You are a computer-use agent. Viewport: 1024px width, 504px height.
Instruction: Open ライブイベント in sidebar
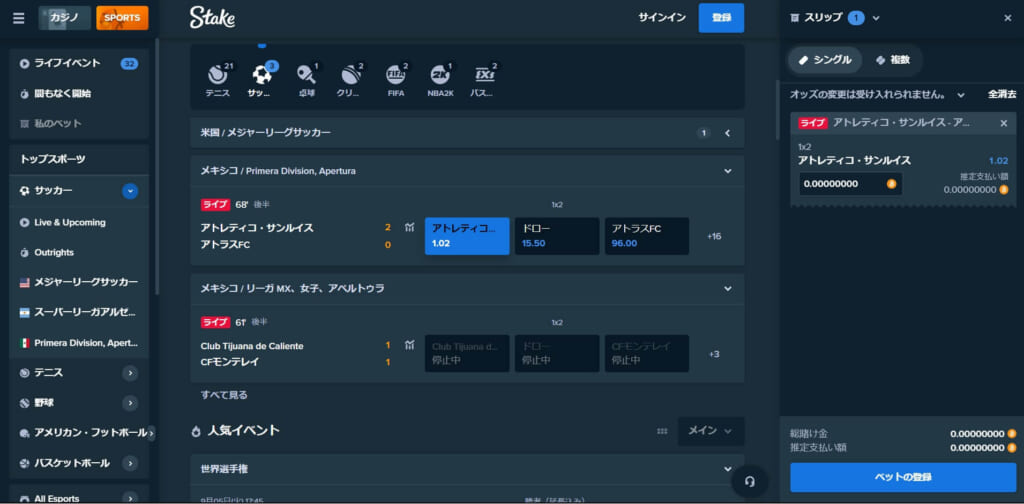67,63
